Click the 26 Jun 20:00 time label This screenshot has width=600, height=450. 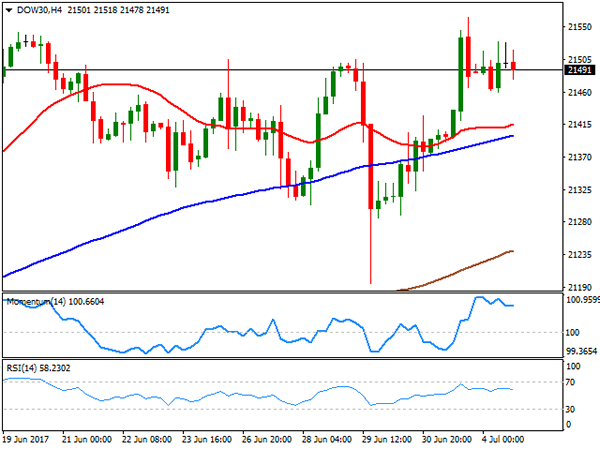pos(267,439)
